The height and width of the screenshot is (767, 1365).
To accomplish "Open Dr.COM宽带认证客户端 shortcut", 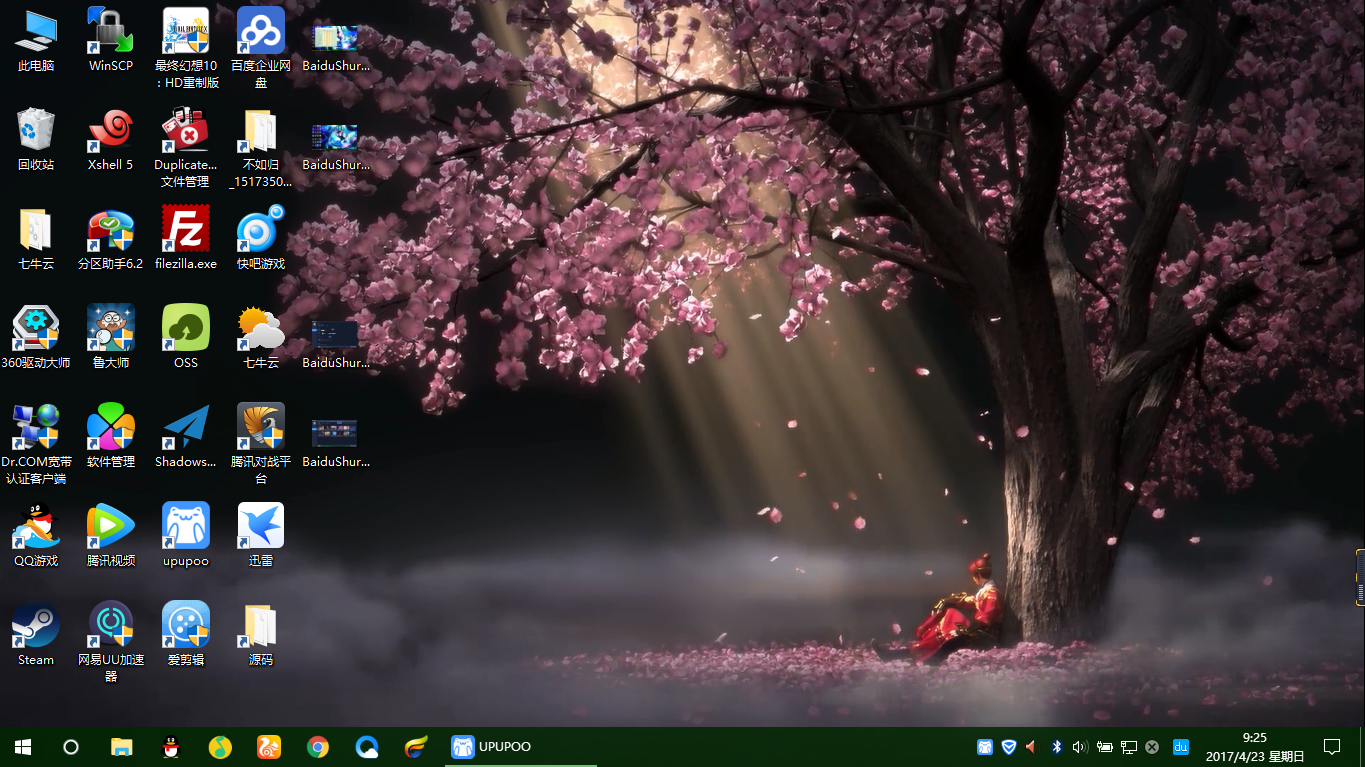I will click(x=36, y=444).
